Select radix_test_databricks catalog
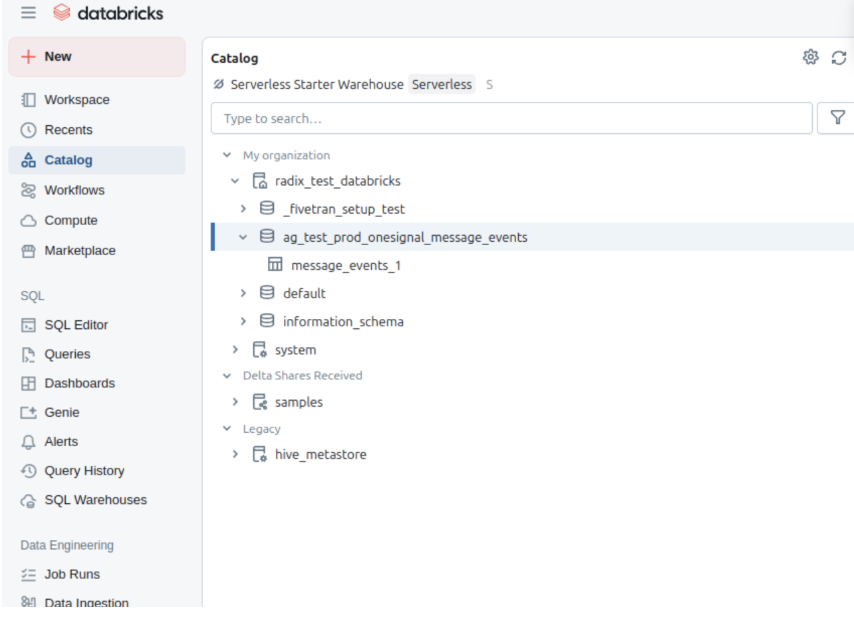Viewport: 854px width, 618px height. (338, 181)
